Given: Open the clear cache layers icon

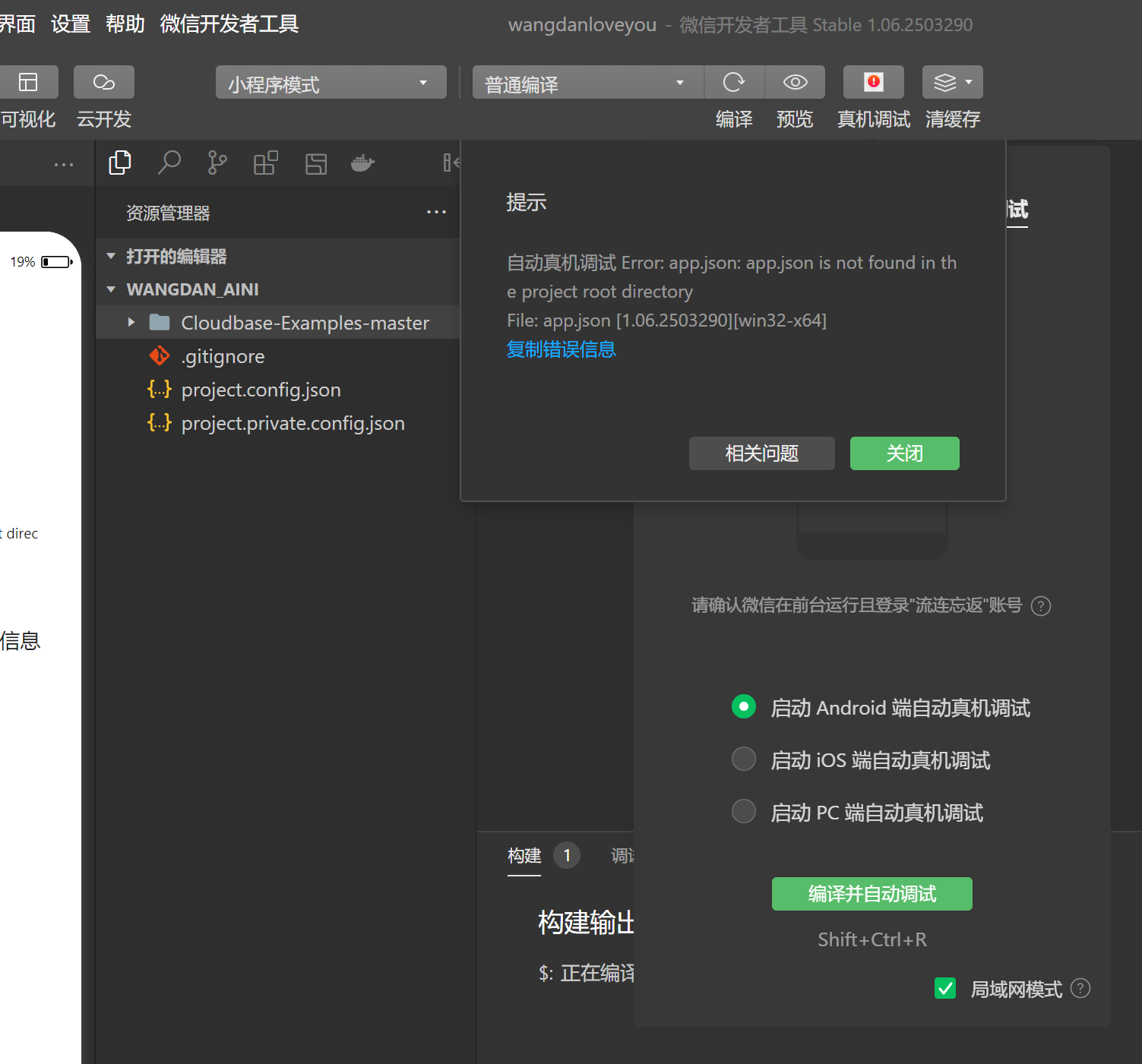Looking at the screenshot, I should click(x=944, y=82).
